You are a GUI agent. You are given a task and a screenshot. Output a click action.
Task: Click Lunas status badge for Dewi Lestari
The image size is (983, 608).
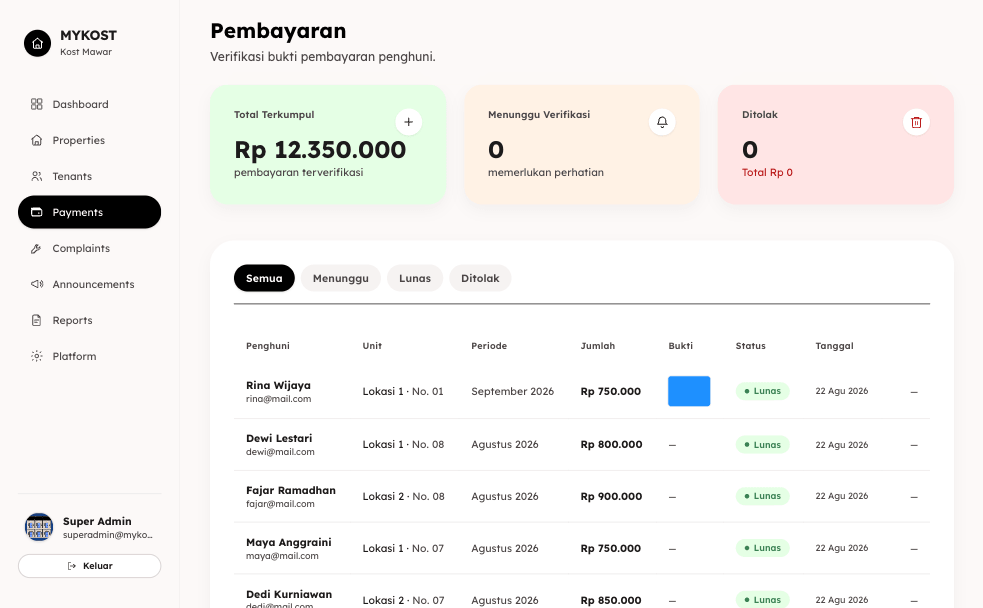coord(762,444)
